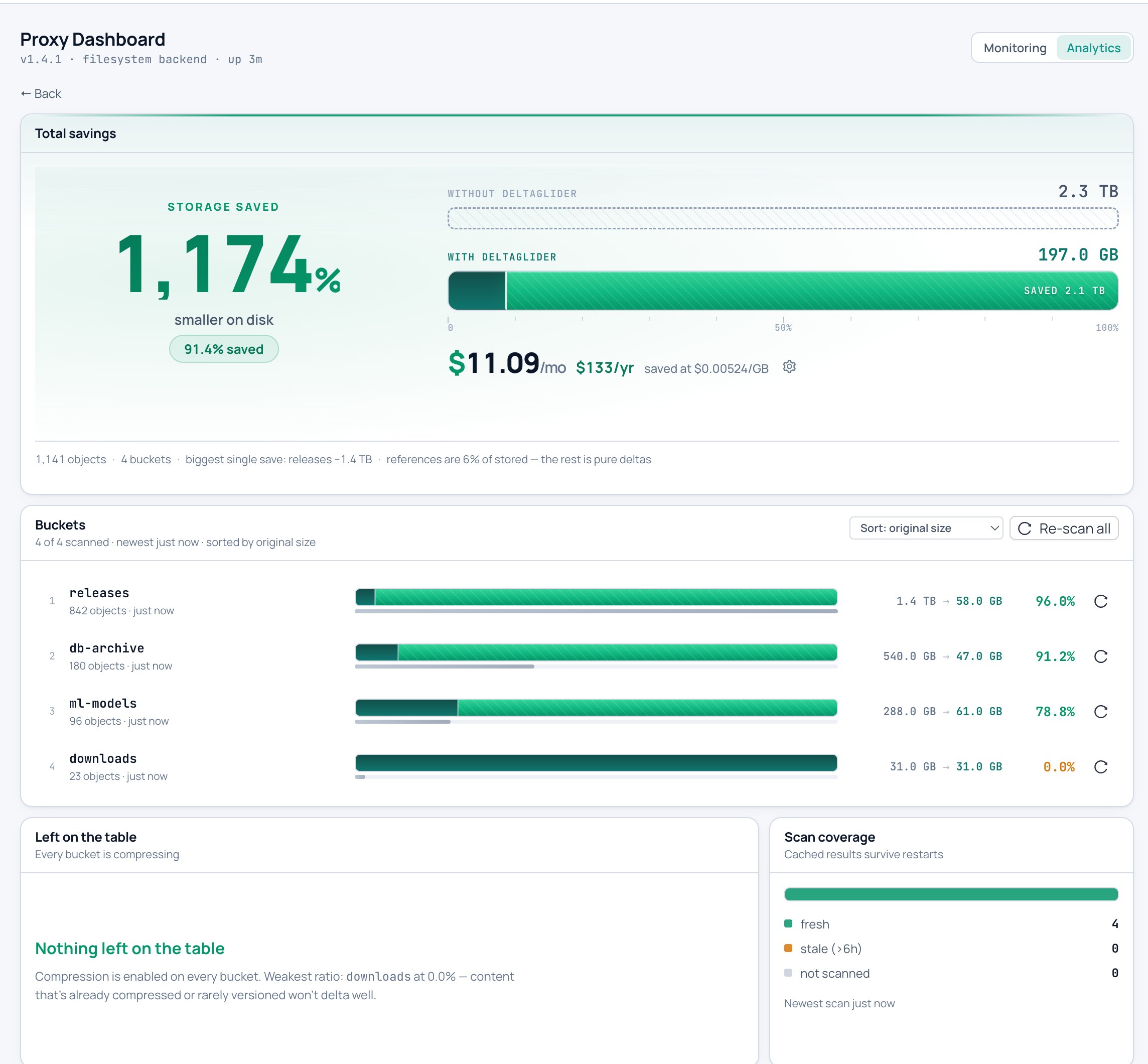This screenshot has height=1064, width=1148.
Task: Go back using the Back link
Action: click(x=41, y=94)
